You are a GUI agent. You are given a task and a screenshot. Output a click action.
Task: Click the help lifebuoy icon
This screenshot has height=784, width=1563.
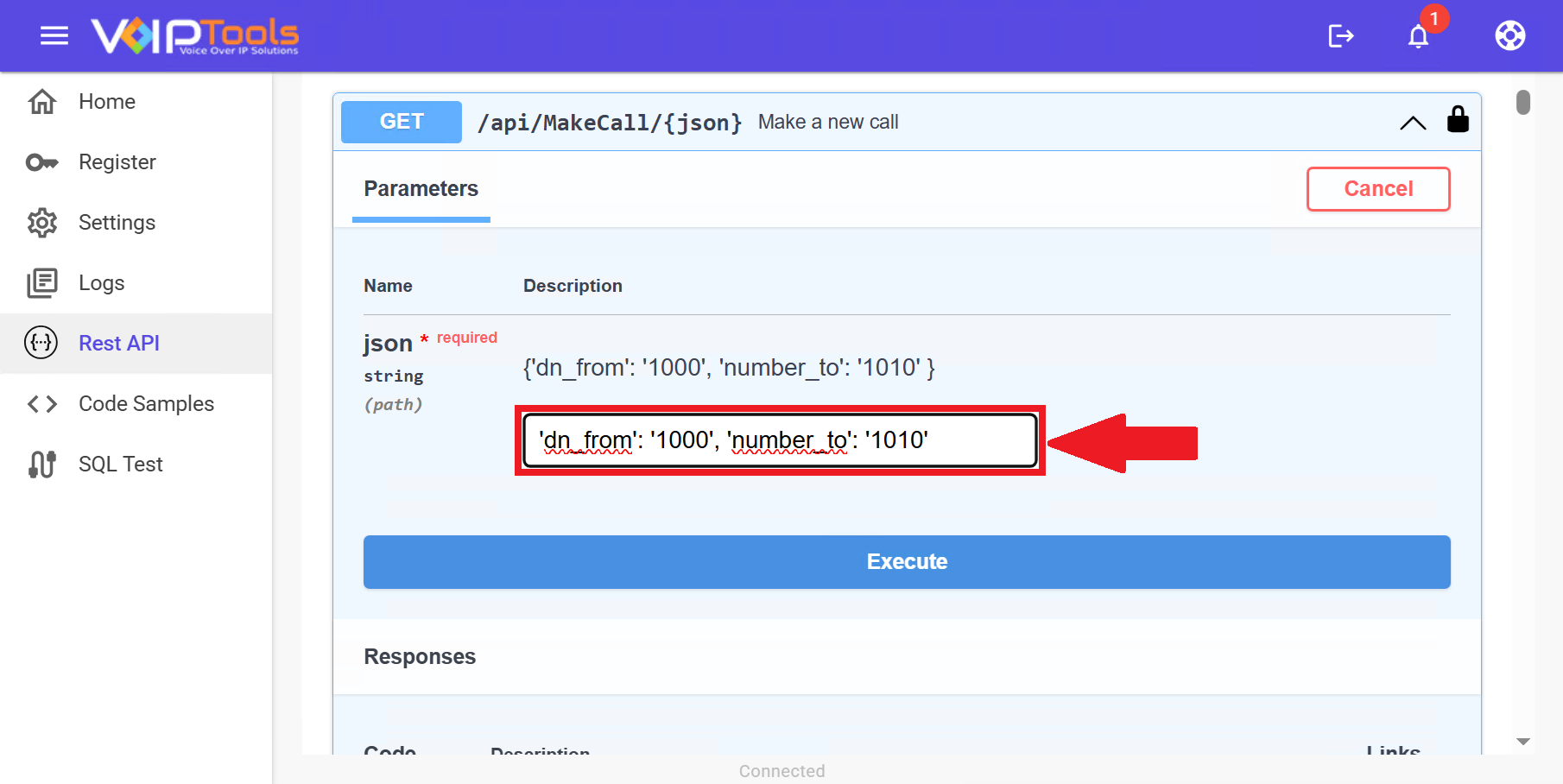[1509, 35]
